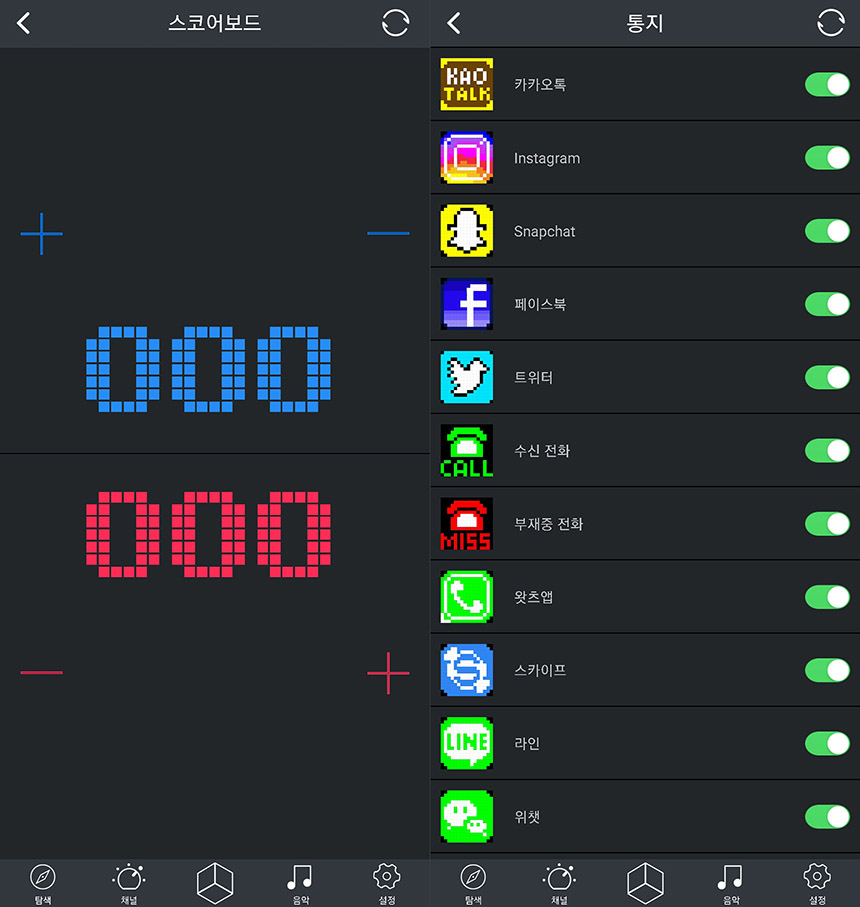The image size is (860, 907).
Task: Open 탐색 tab on 통지 screen
Action: [473, 884]
